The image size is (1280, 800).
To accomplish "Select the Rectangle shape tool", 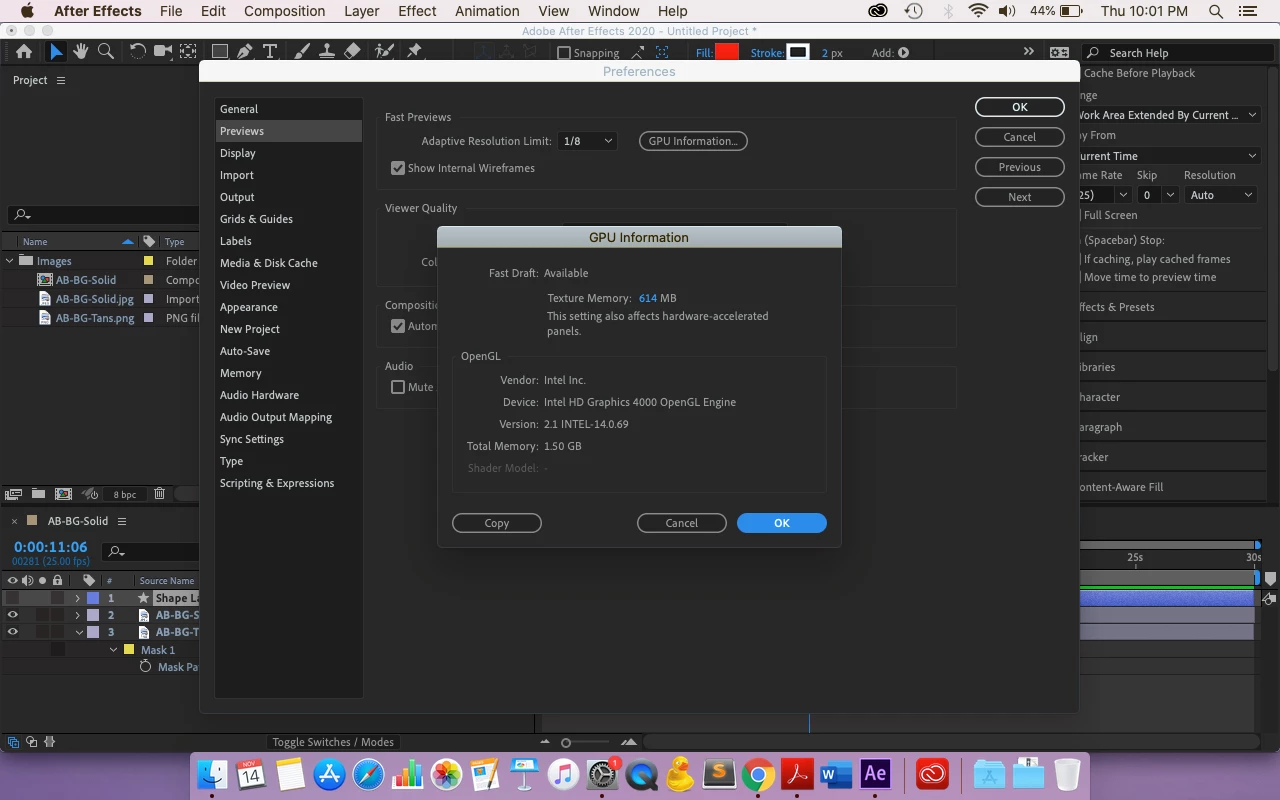I will coord(219,52).
